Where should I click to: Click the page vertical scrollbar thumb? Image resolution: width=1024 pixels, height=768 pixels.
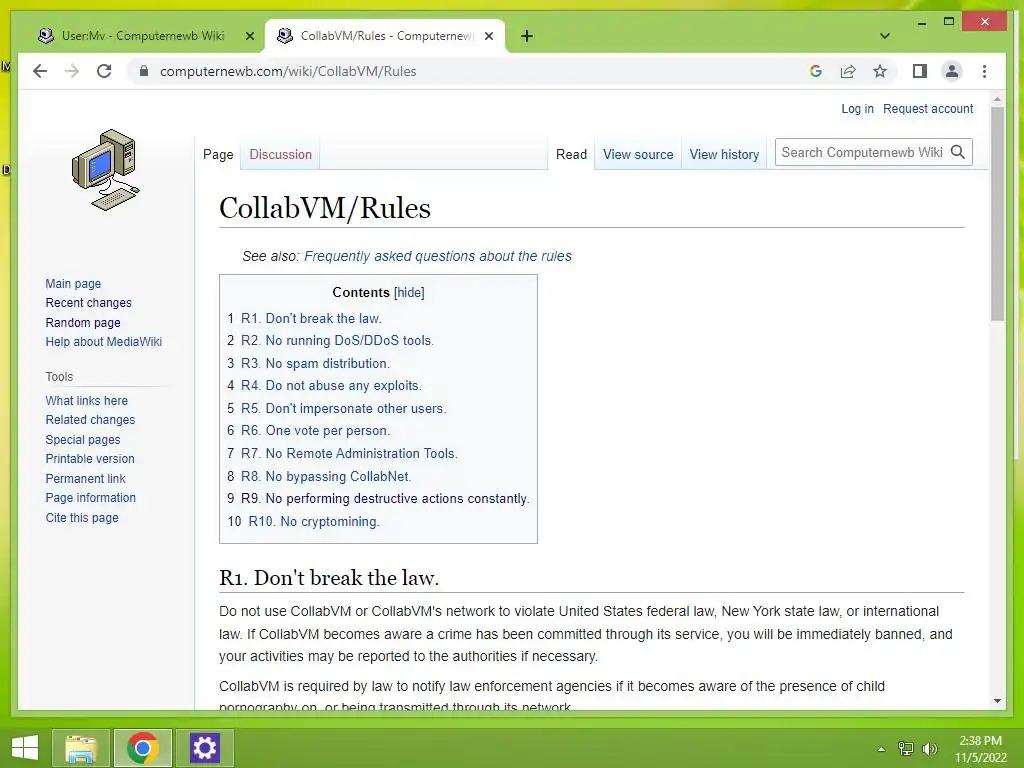pyautogui.click(x=997, y=214)
